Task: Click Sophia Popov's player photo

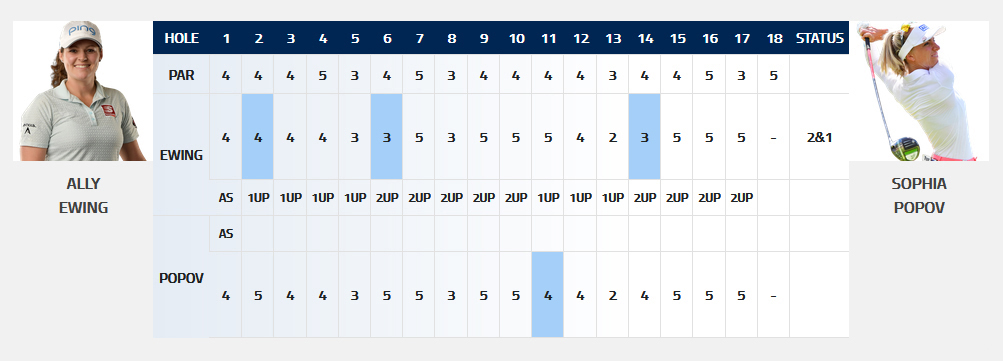Action: [919, 91]
